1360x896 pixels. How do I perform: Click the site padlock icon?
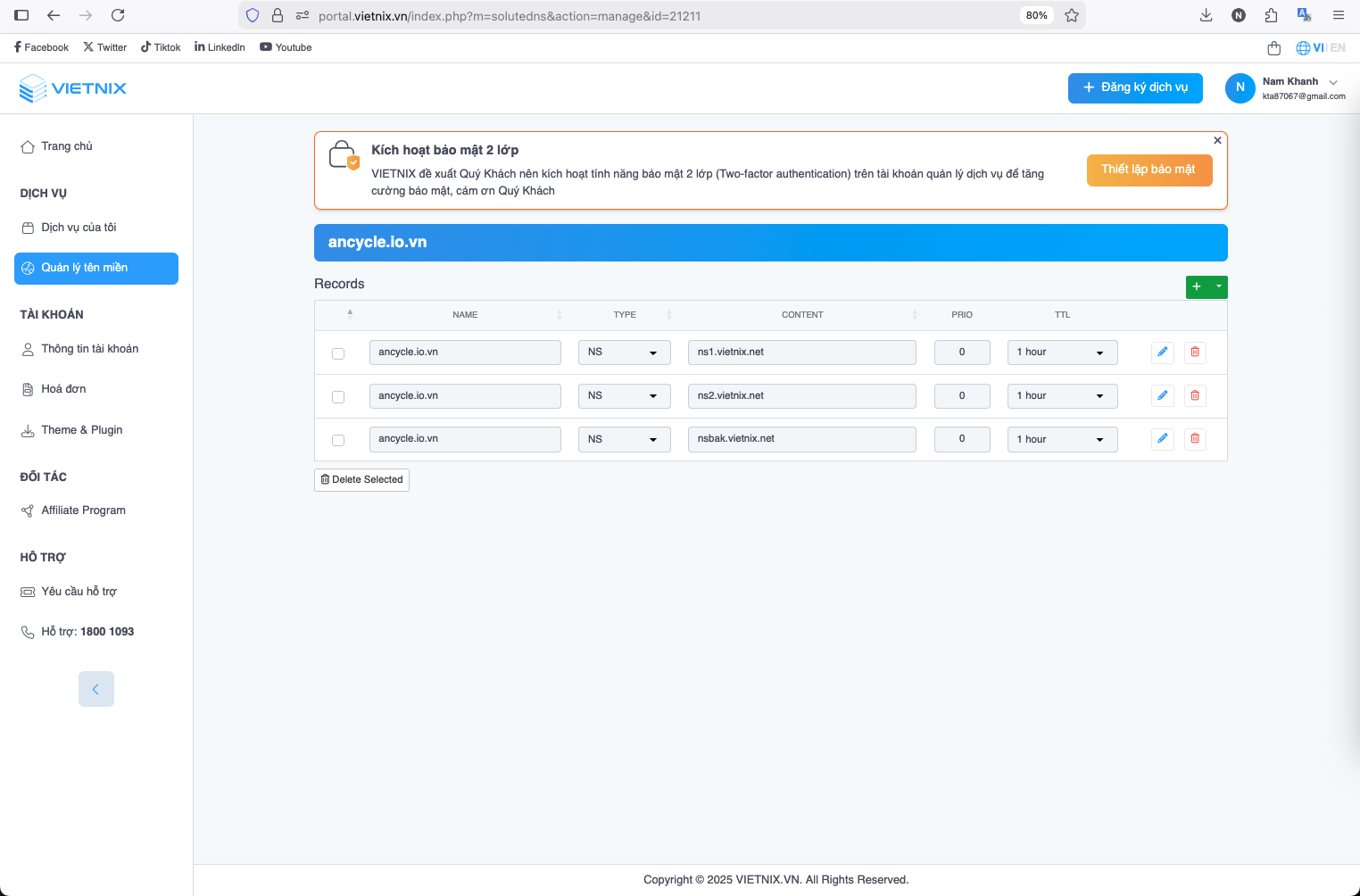pos(278,15)
